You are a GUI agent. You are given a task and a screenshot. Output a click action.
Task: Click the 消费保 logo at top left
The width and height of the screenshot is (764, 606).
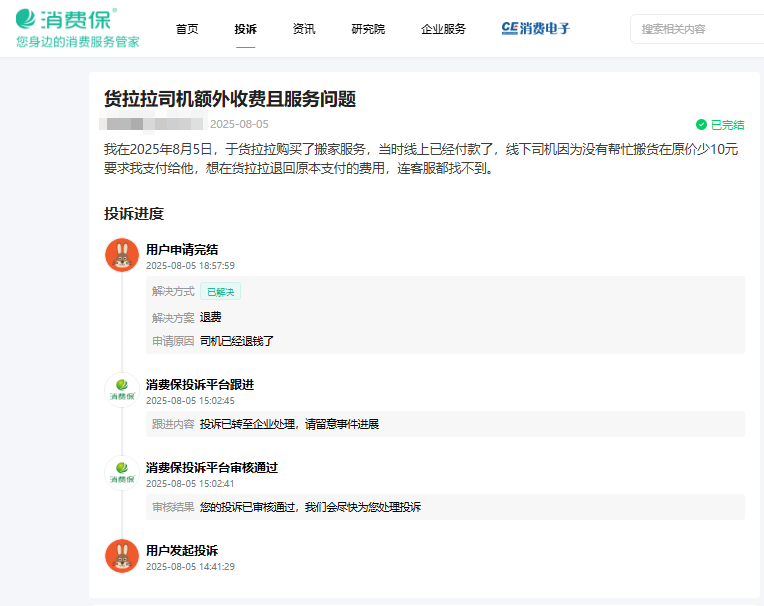pos(66,19)
